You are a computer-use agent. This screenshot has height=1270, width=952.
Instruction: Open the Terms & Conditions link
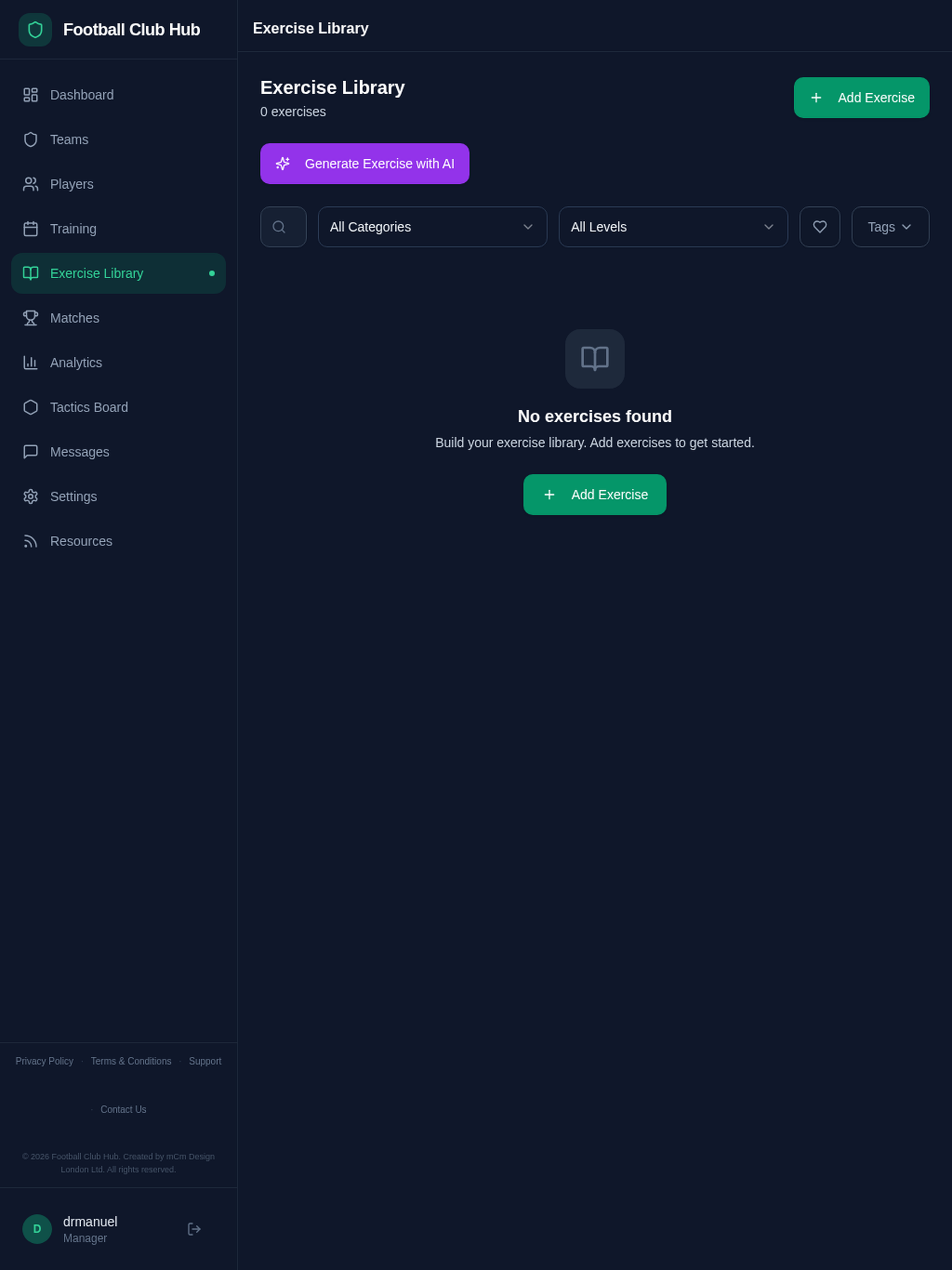click(x=131, y=1061)
